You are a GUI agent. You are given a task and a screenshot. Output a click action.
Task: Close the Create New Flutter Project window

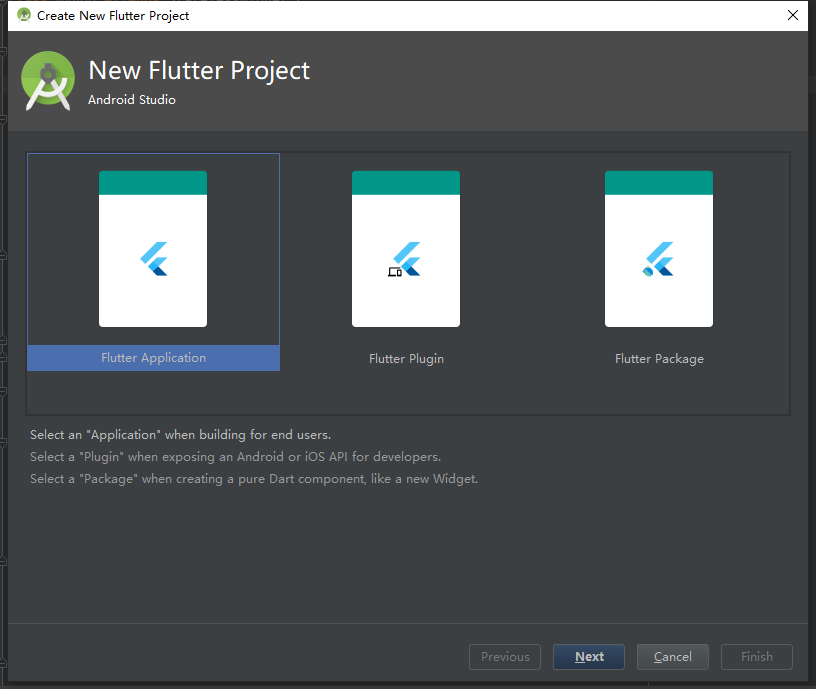point(793,15)
